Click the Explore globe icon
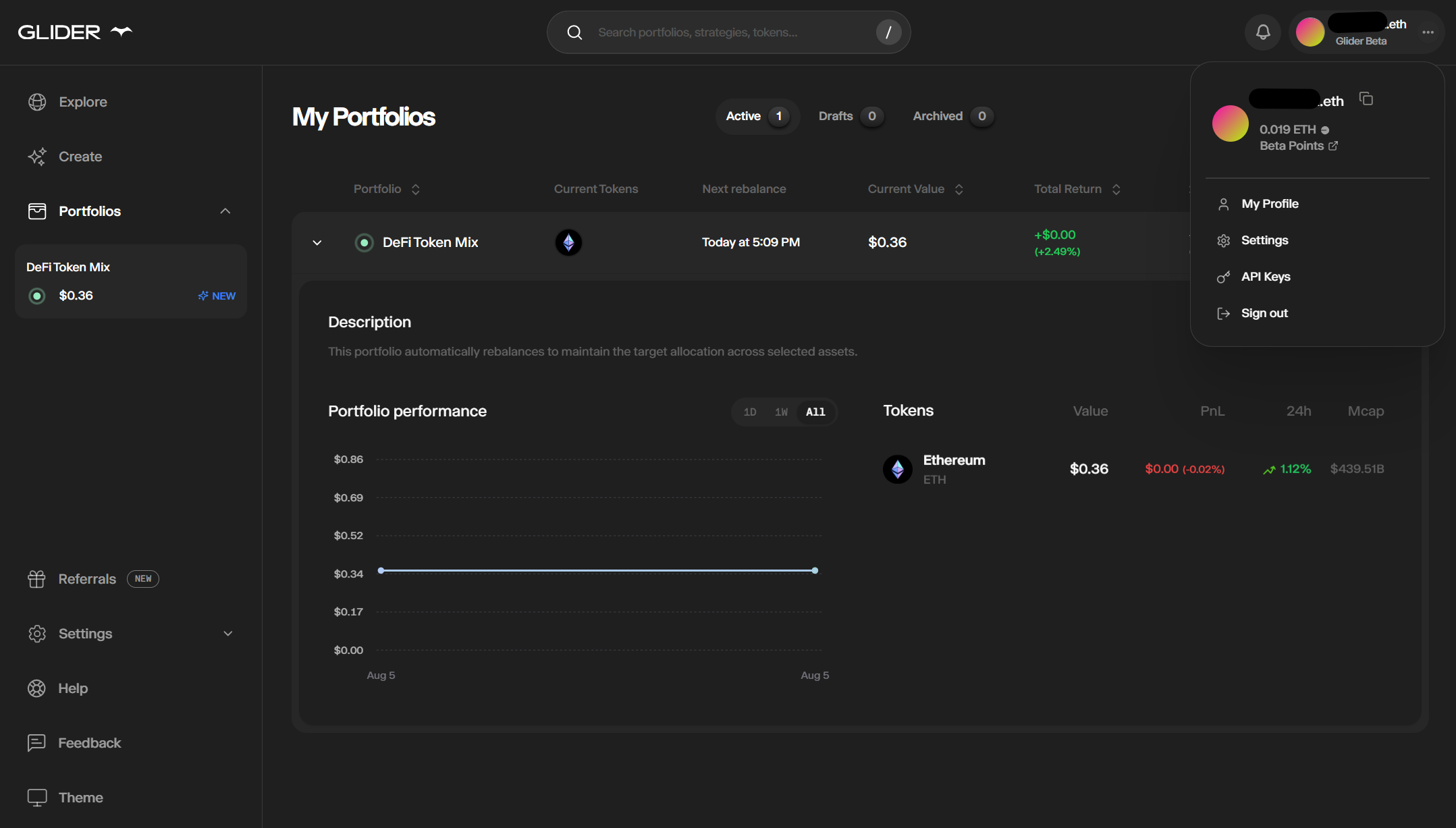 click(x=37, y=102)
